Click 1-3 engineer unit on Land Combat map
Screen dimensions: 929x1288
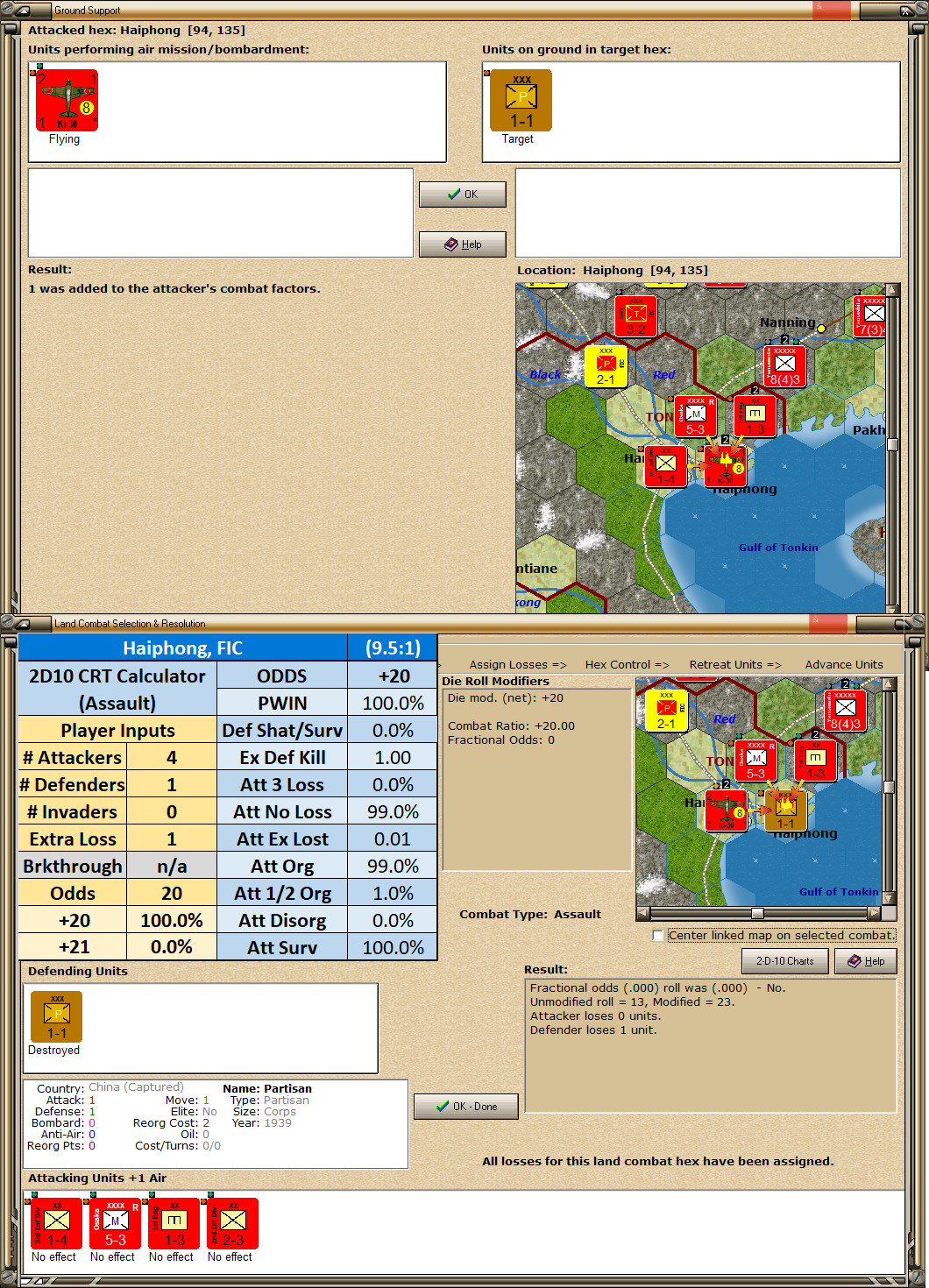pos(815,761)
